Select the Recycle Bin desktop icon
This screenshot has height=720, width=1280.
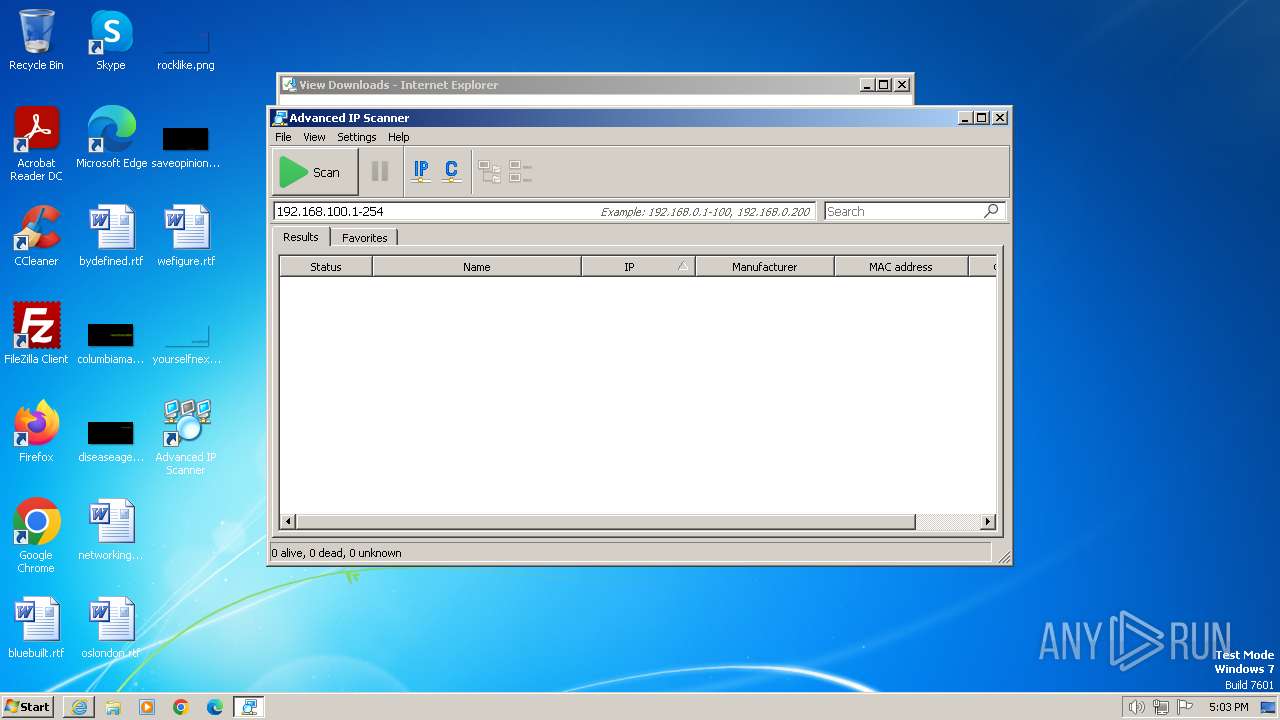(36, 40)
